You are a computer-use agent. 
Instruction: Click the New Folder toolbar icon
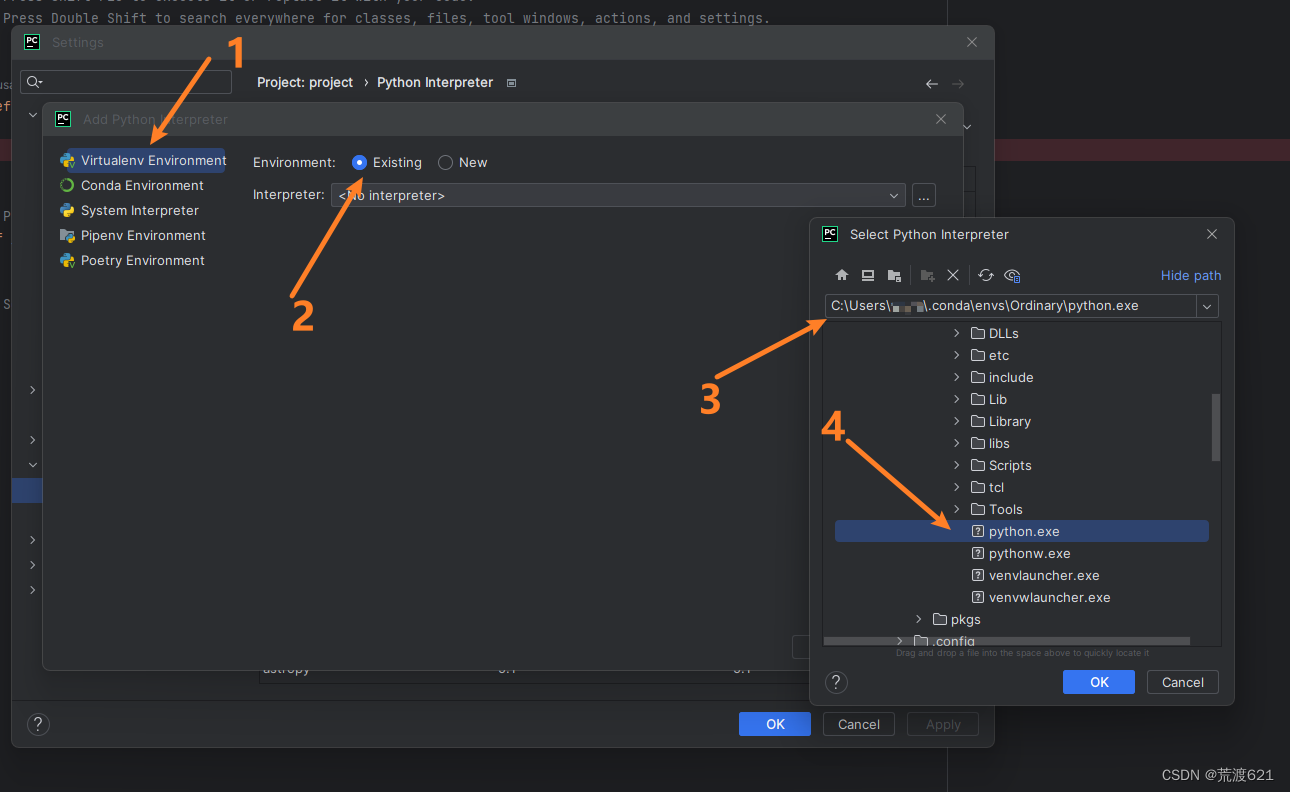coord(928,275)
